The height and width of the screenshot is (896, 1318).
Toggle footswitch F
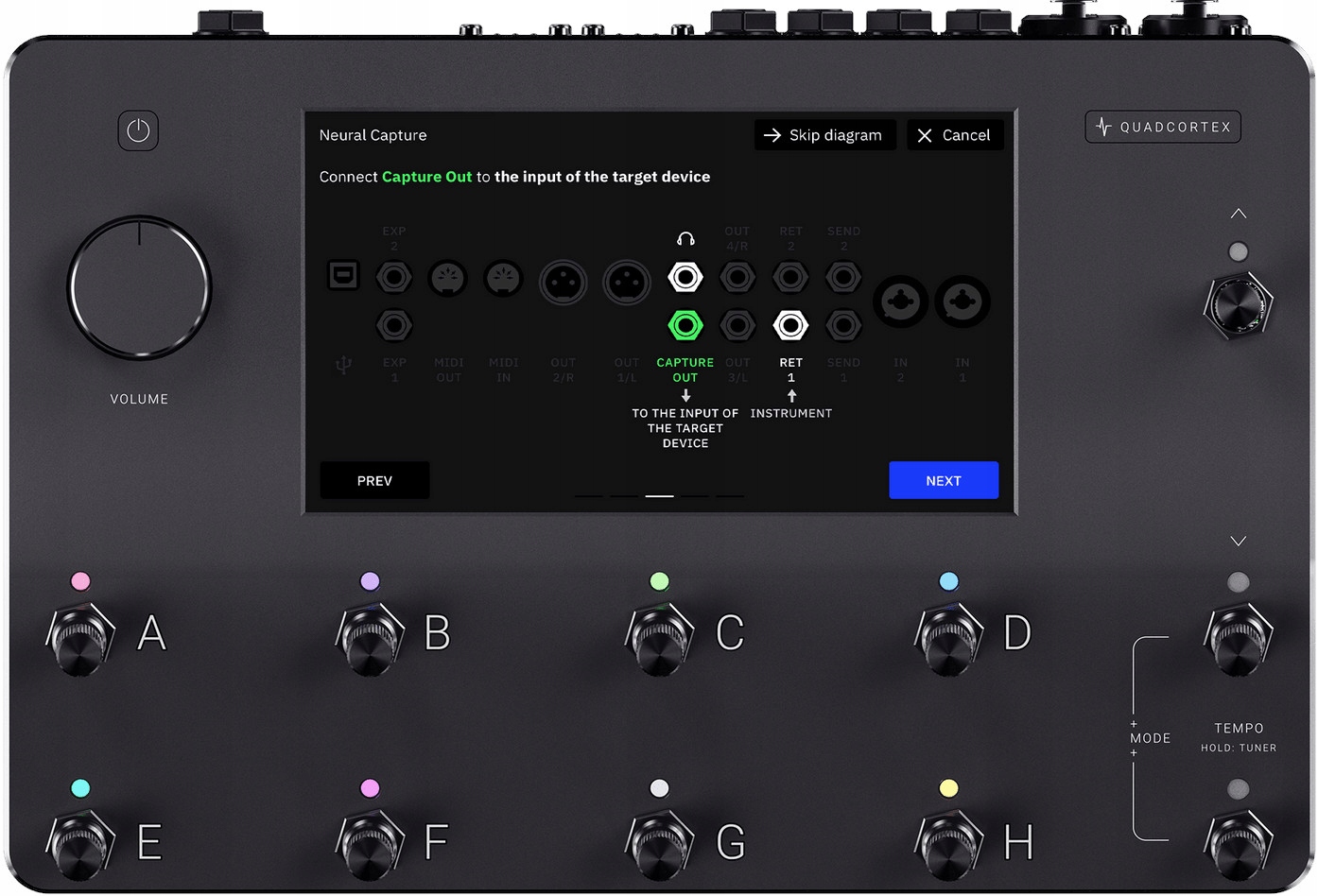371,846
